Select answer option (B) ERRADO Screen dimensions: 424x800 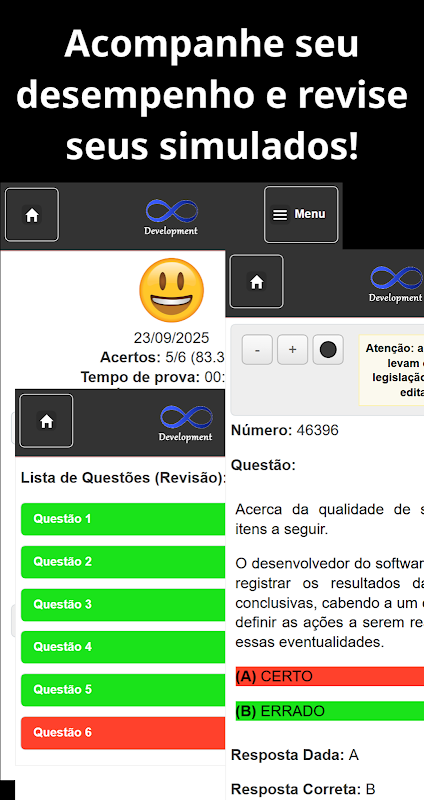(330, 711)
